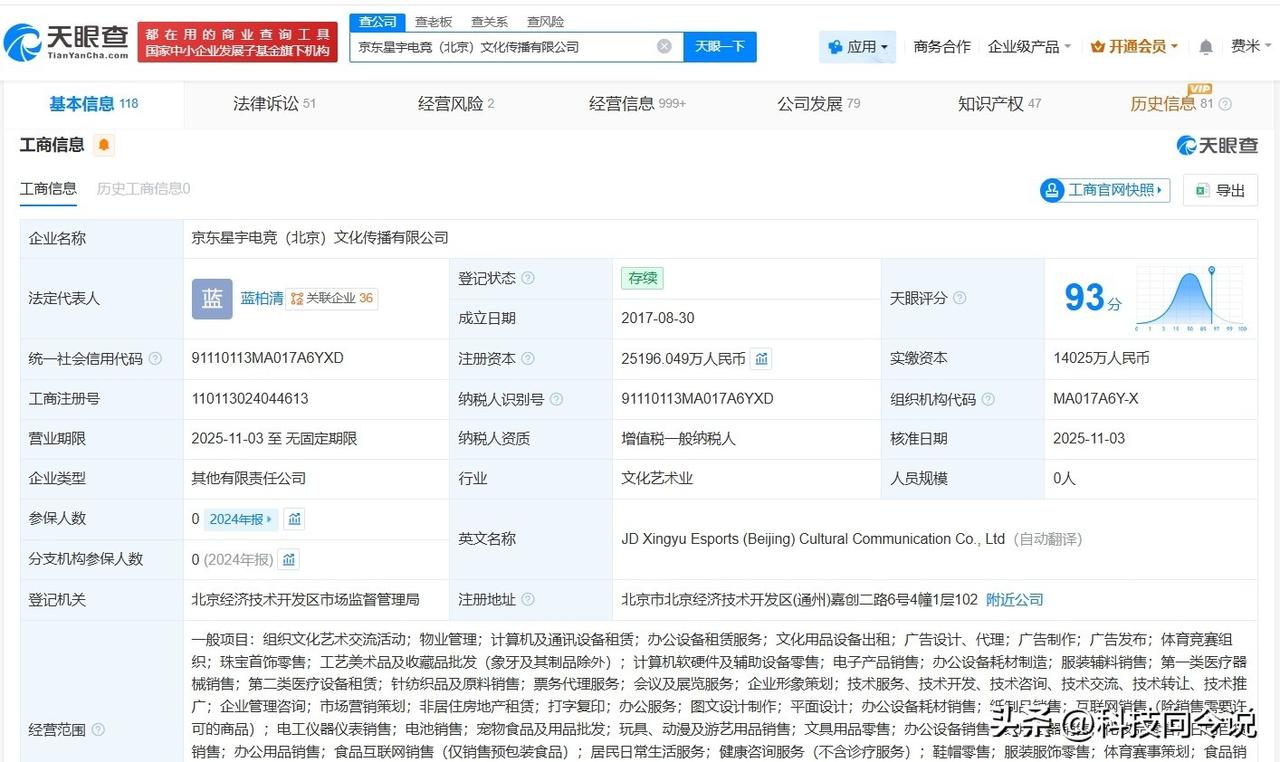The height and width of the screenshot is (762, 1280).
Task: Select the 历史工商信息 sub-tab
Action: coord(143,189)
